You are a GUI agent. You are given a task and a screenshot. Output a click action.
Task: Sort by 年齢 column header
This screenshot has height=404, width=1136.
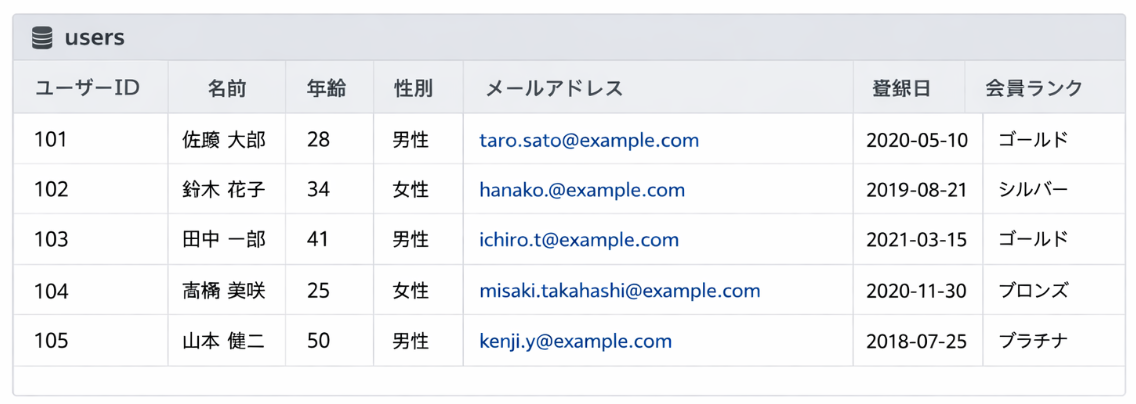[326, 88]
